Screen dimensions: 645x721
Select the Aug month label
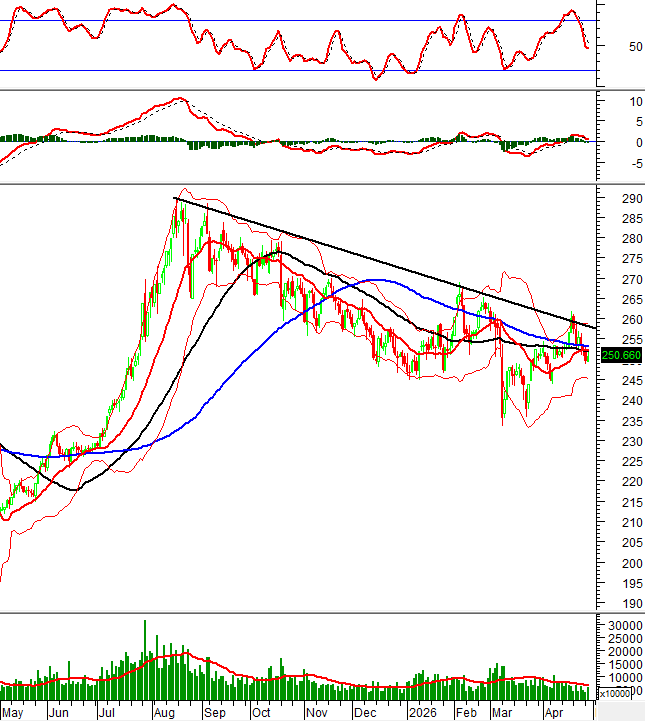164,713
